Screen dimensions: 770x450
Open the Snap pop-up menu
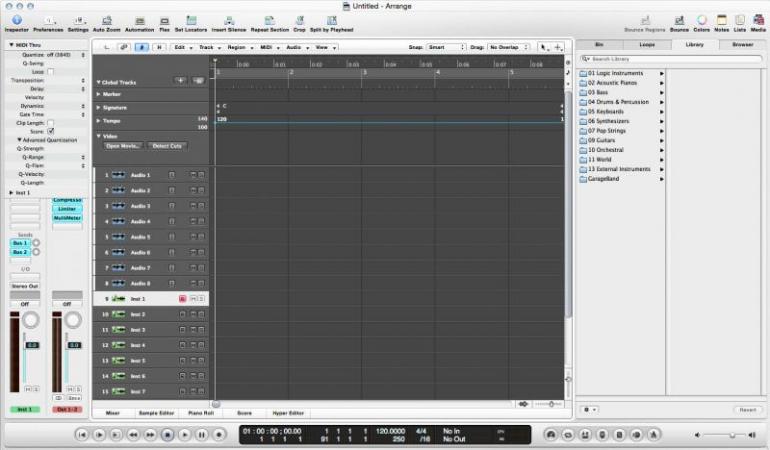[x=446, y=47]
